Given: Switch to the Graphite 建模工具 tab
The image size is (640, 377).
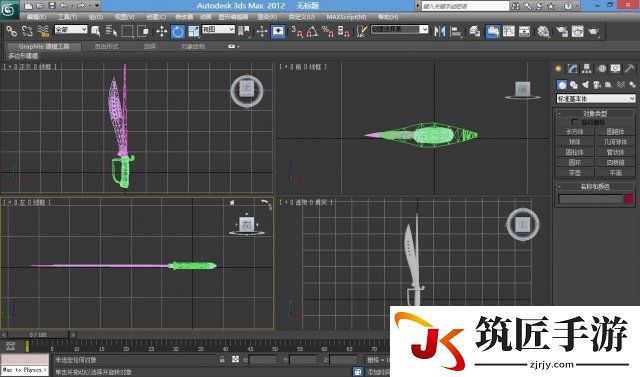Looking at the screenshot, I should coord(44,47).
